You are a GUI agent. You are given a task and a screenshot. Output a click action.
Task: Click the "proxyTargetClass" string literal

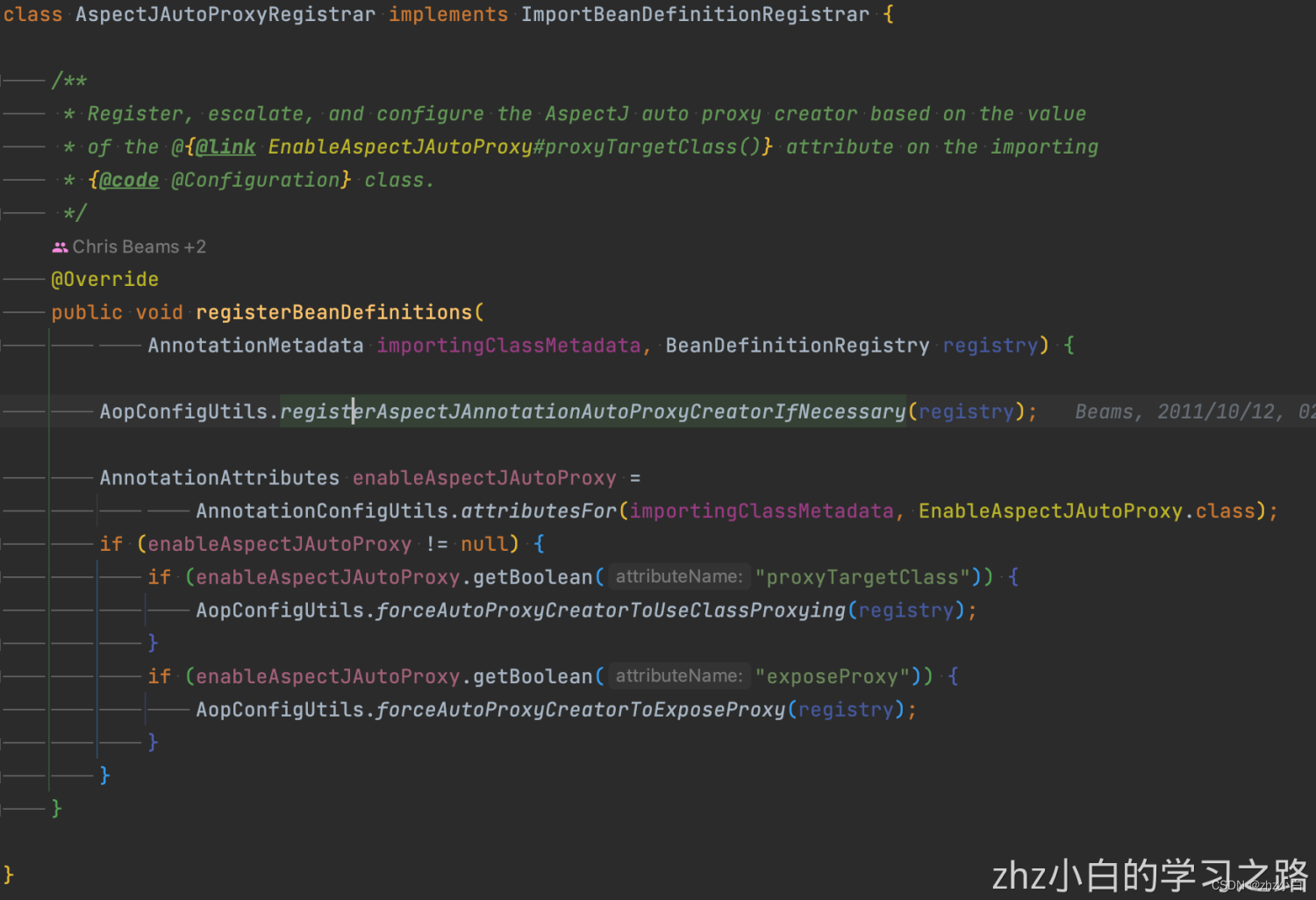coord(862,577)
